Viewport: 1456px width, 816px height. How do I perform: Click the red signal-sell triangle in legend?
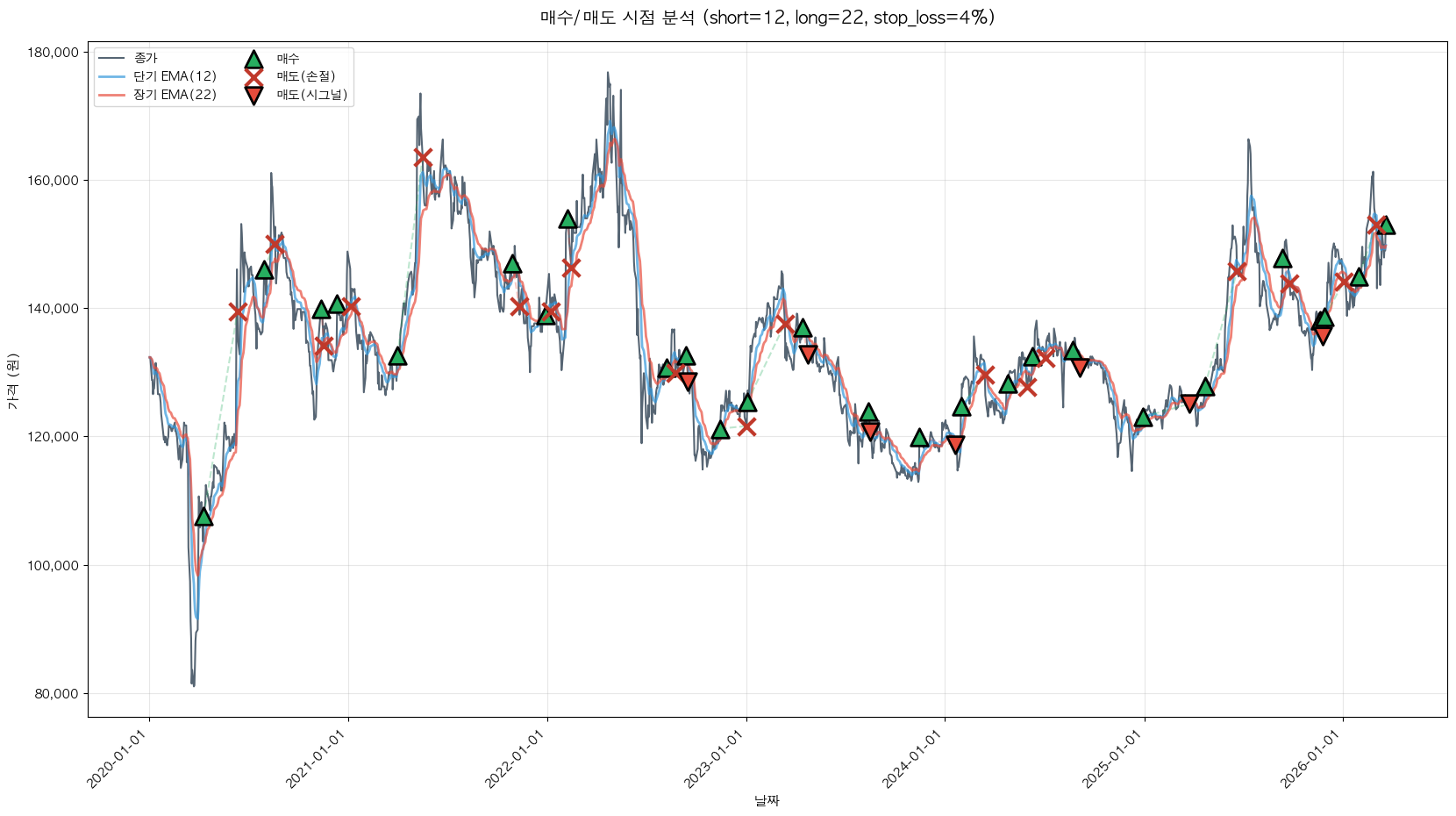coord(253,95)
